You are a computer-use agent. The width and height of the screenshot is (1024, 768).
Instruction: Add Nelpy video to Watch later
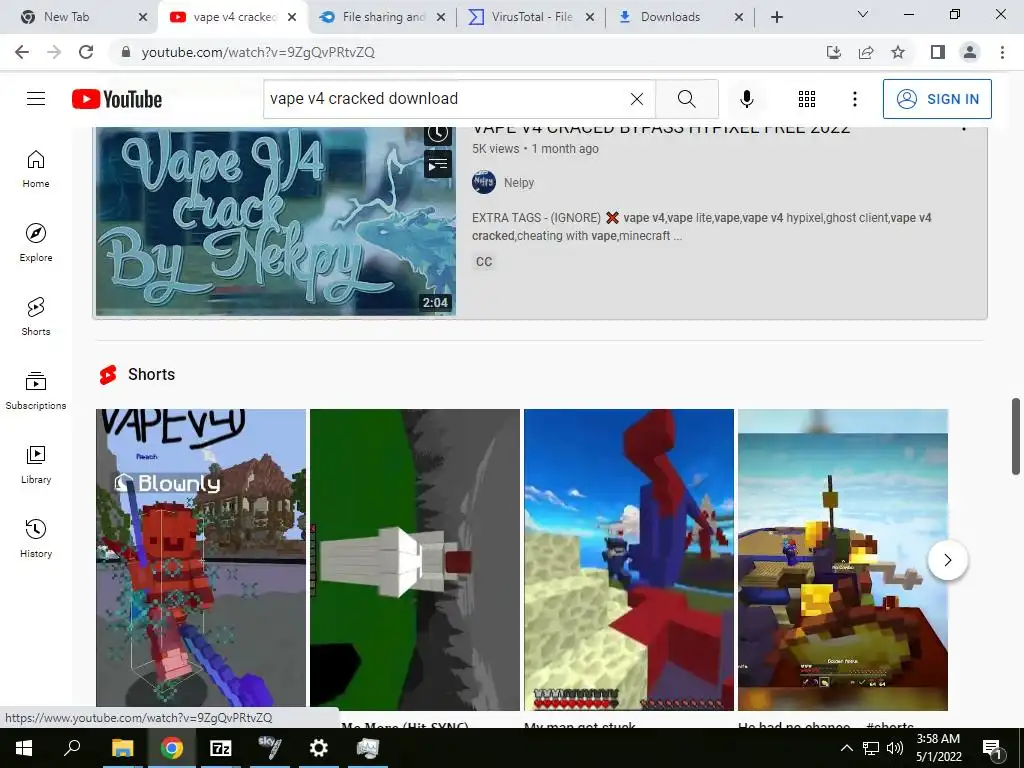coord(438,134)
